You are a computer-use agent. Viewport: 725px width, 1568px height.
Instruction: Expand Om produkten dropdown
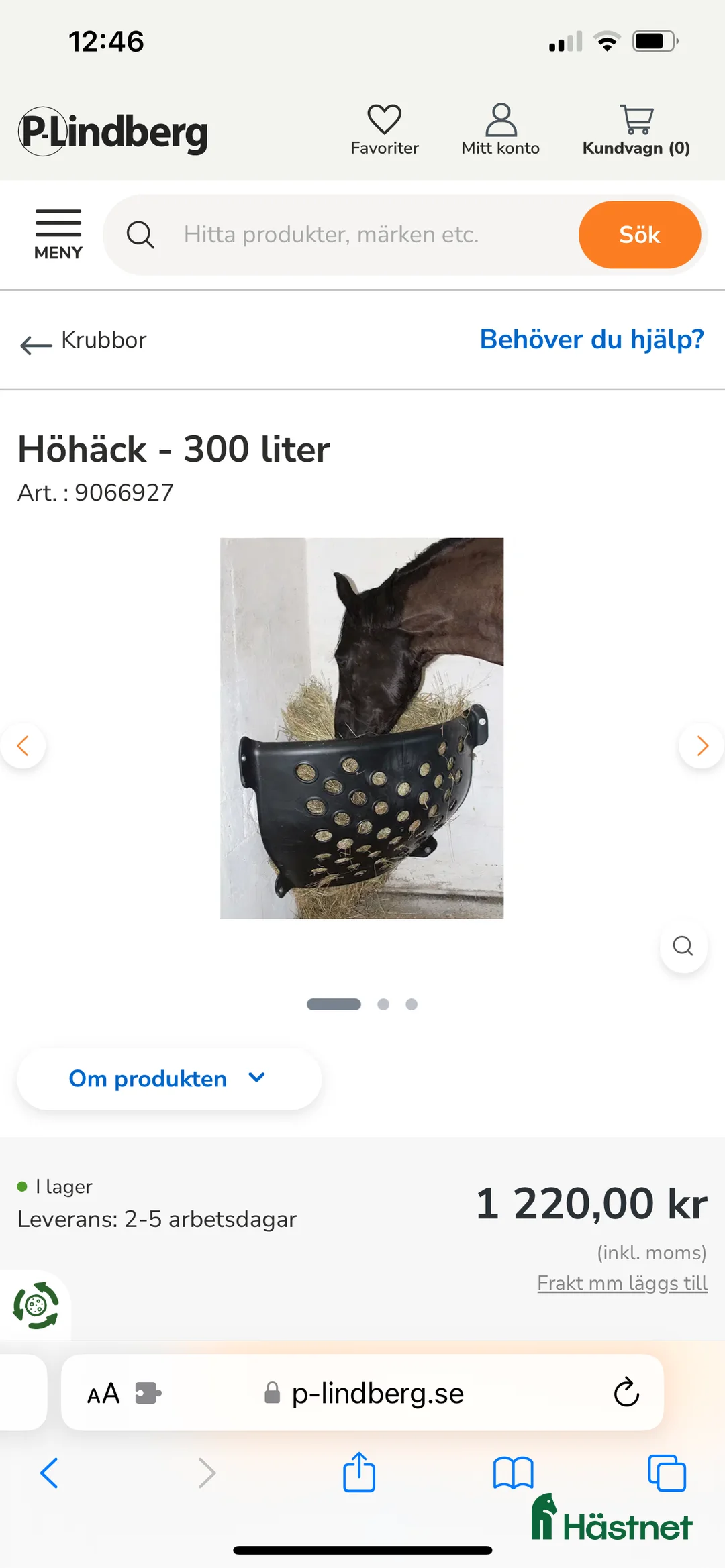pyautogui.click(x=169, y=1079)
